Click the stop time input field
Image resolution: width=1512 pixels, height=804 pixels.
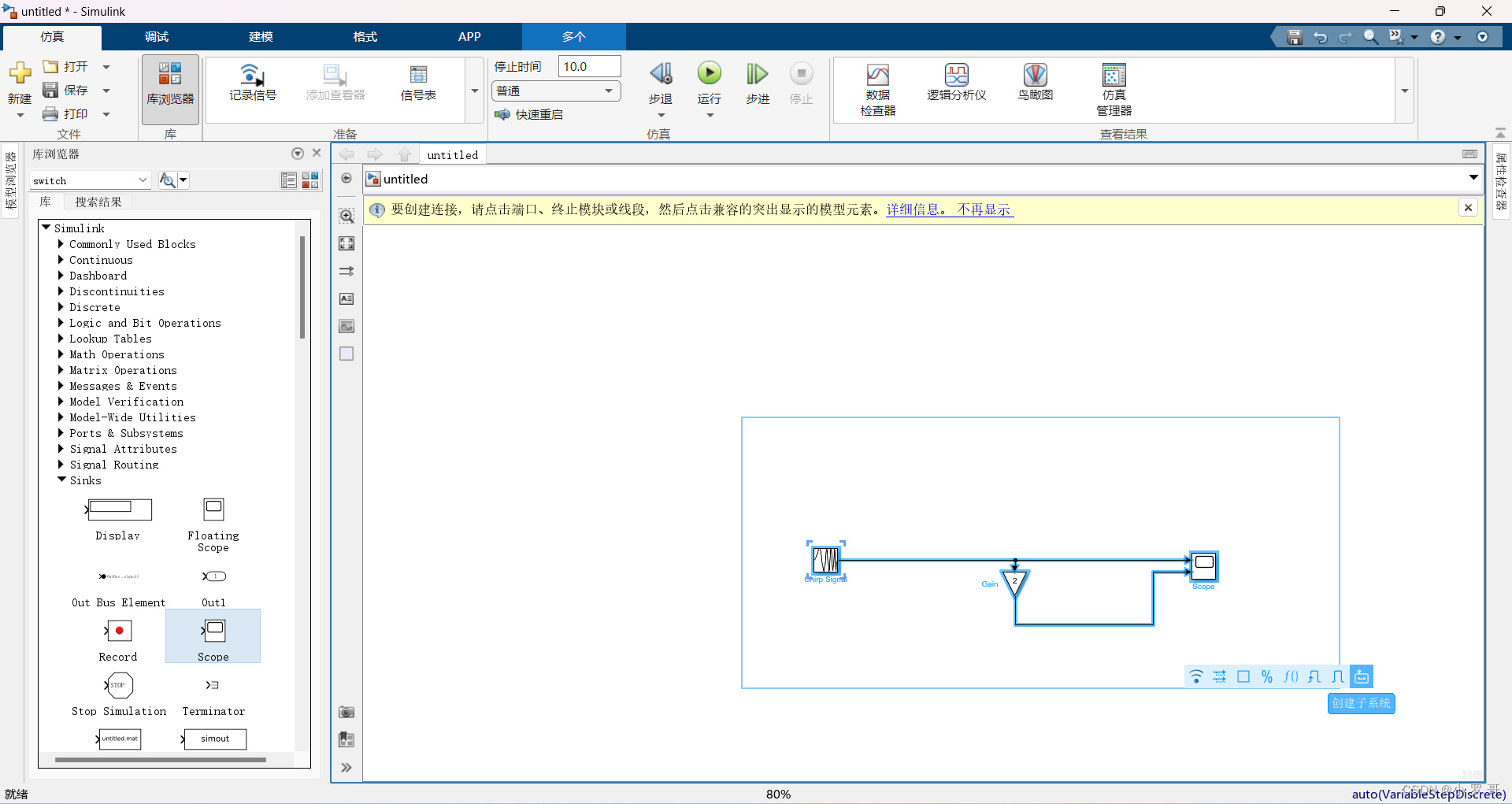(589, 67)
